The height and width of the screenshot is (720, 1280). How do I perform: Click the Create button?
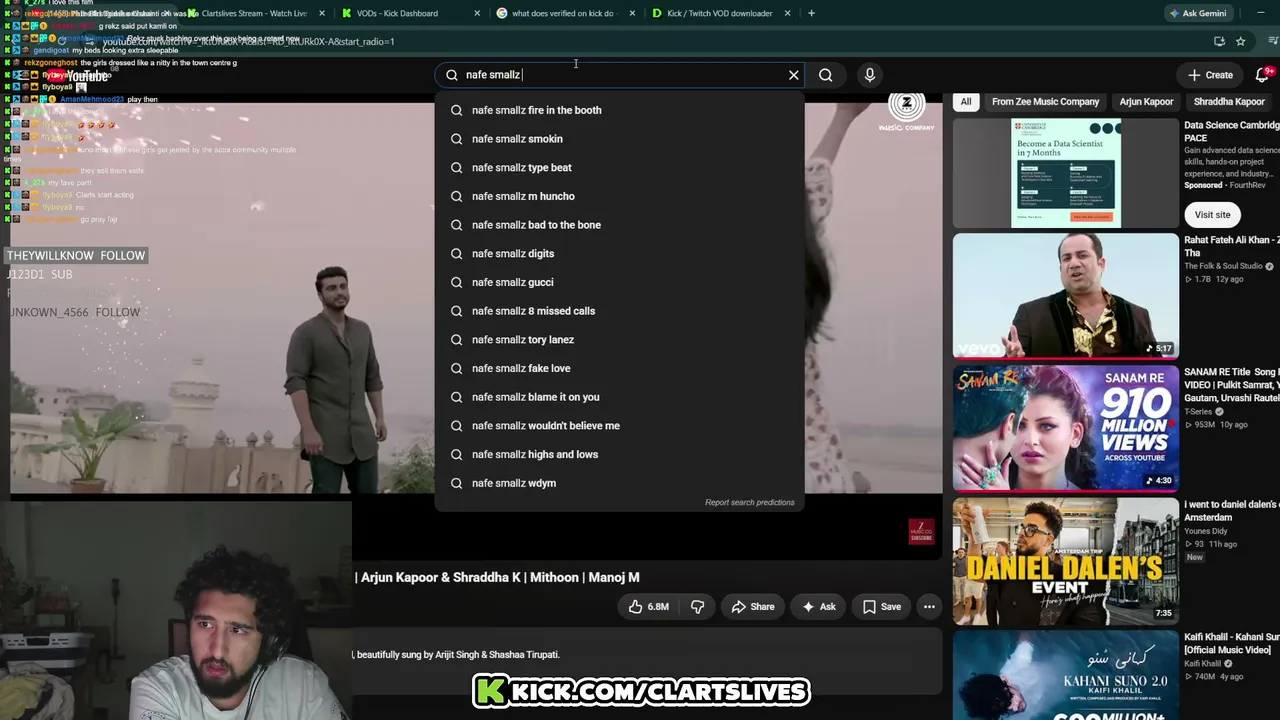click(x=1210, y=75)
